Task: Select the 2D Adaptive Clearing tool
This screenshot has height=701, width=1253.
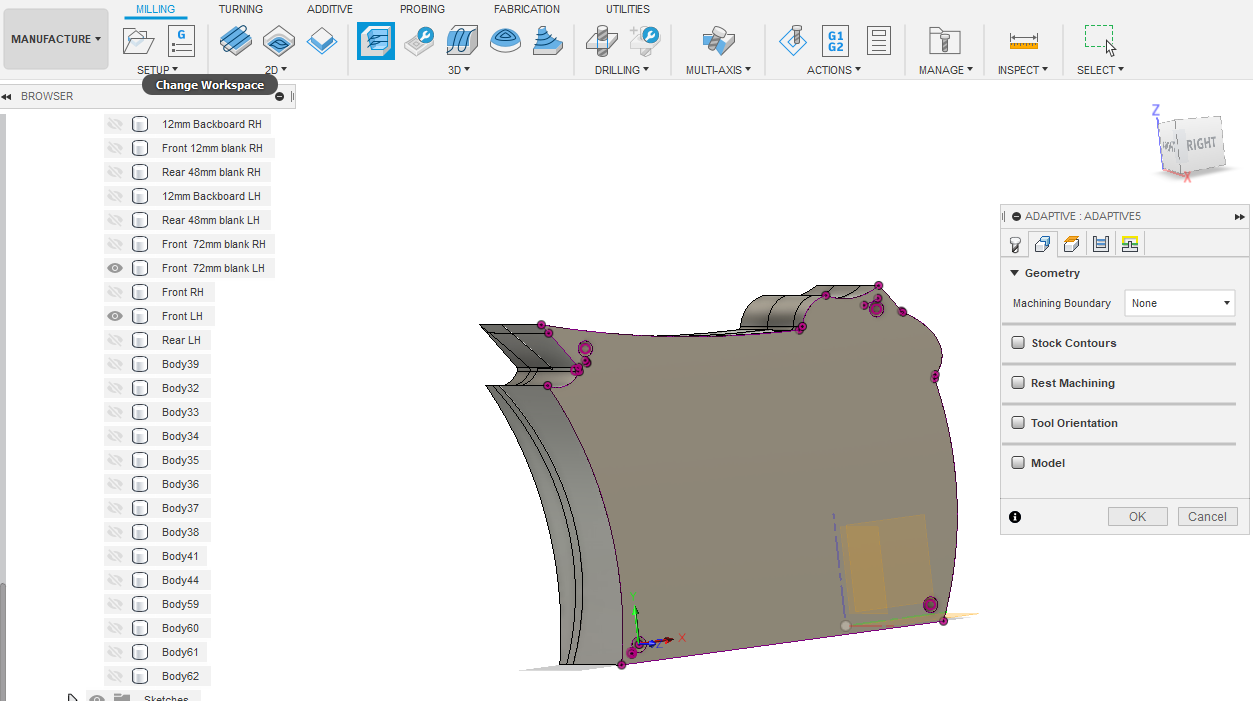Action: coord(235,41)
